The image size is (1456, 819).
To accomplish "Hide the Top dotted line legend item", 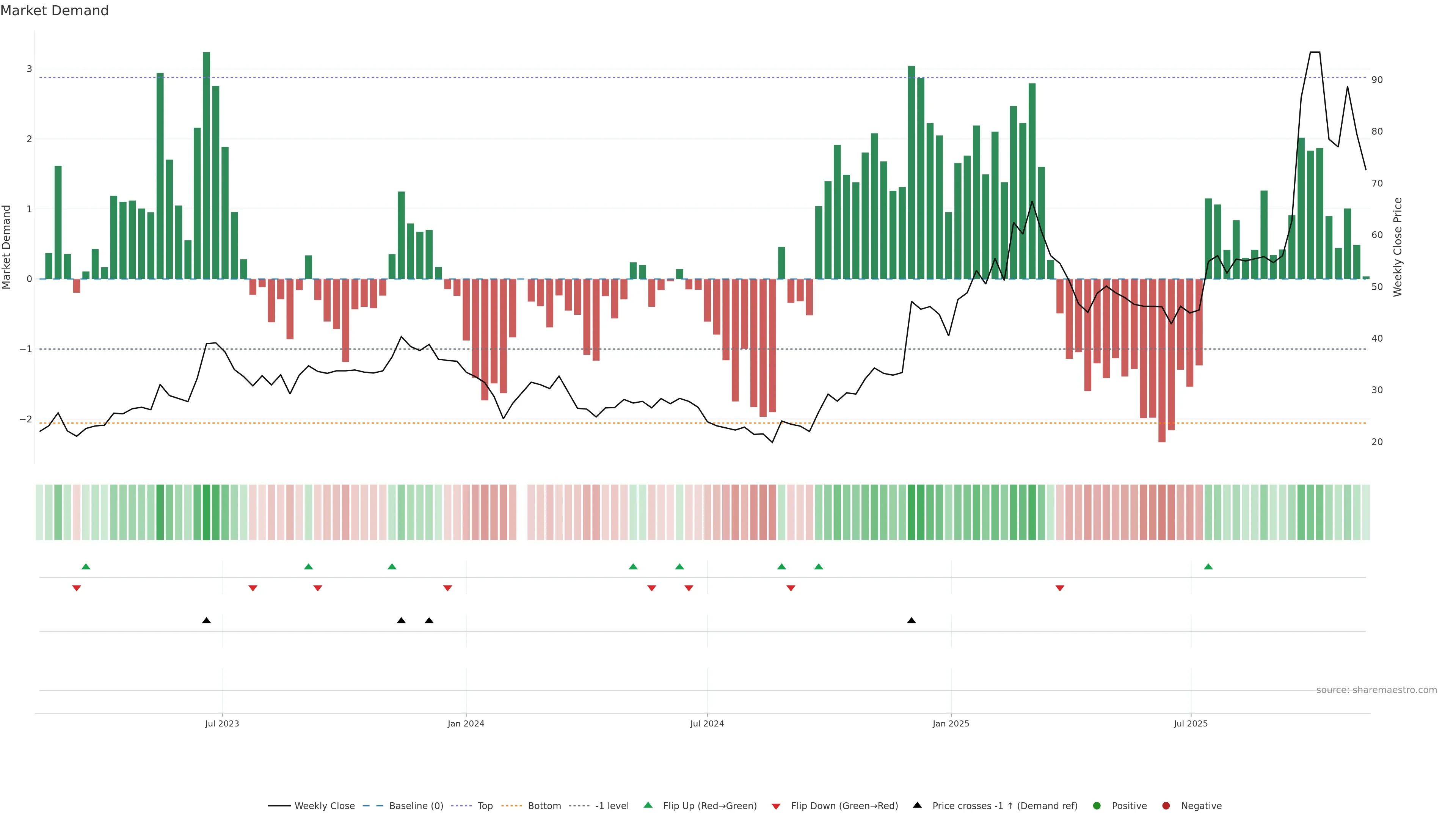I will (x=485, y=806).
